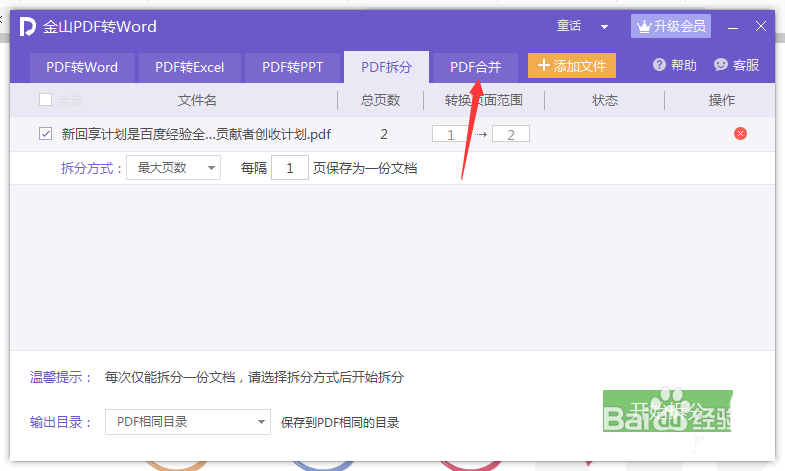Click the 状态 column header
The image size is (785, 471).
[x=605, y=100]
